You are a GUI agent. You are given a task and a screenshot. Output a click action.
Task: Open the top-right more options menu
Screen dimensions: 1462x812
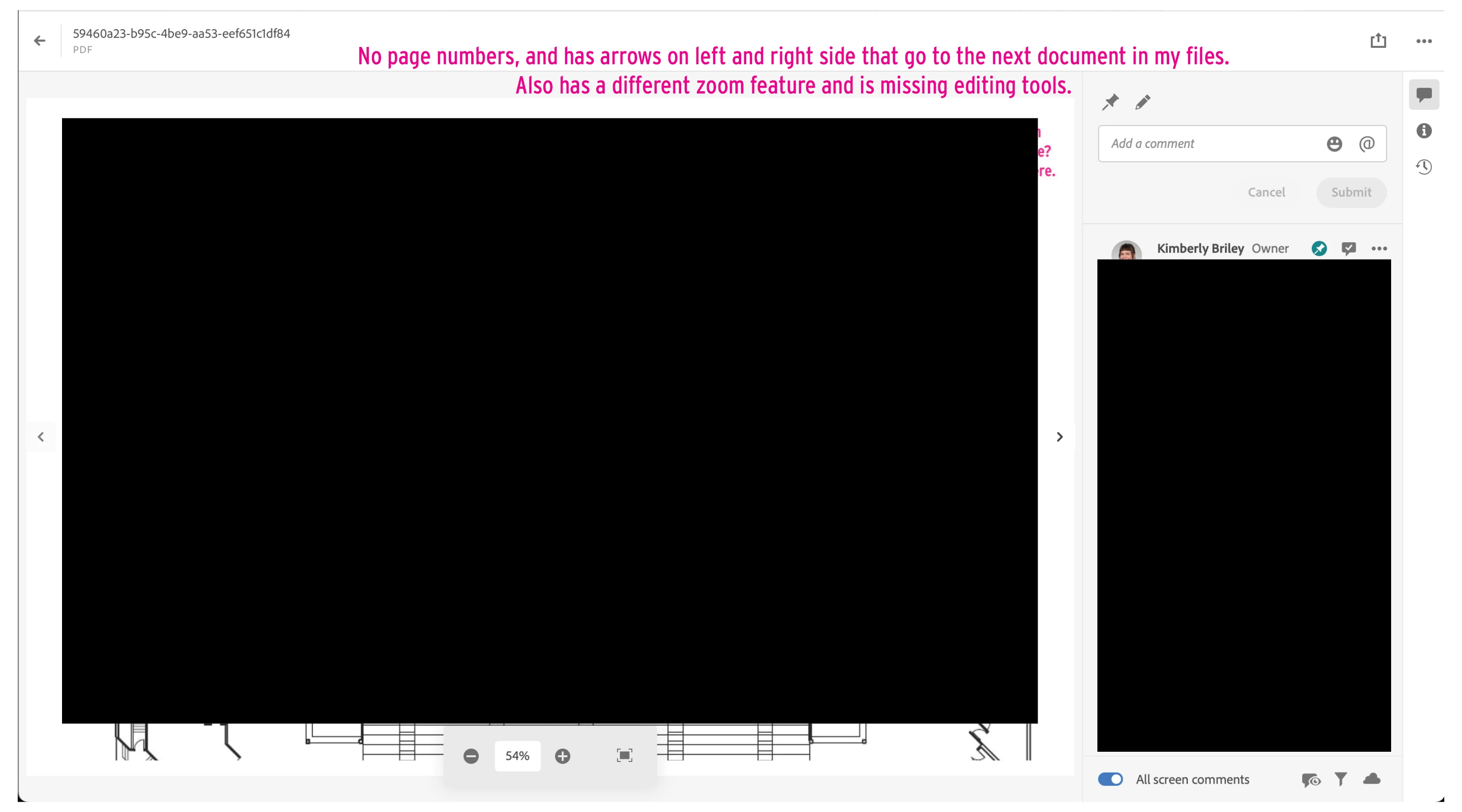click(x=1423, y=41)
